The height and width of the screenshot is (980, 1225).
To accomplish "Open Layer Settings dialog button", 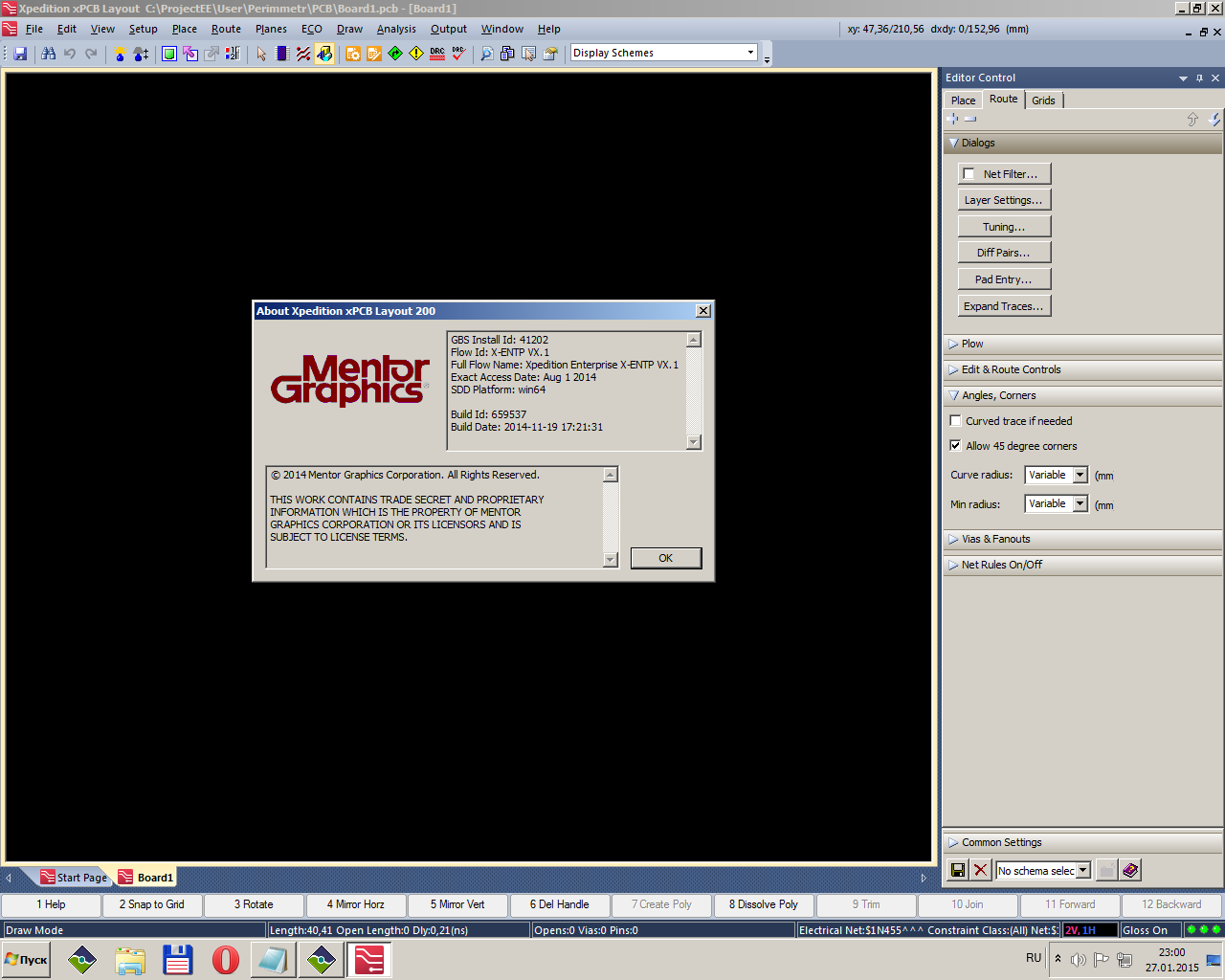I will [x=1003, y=200].
